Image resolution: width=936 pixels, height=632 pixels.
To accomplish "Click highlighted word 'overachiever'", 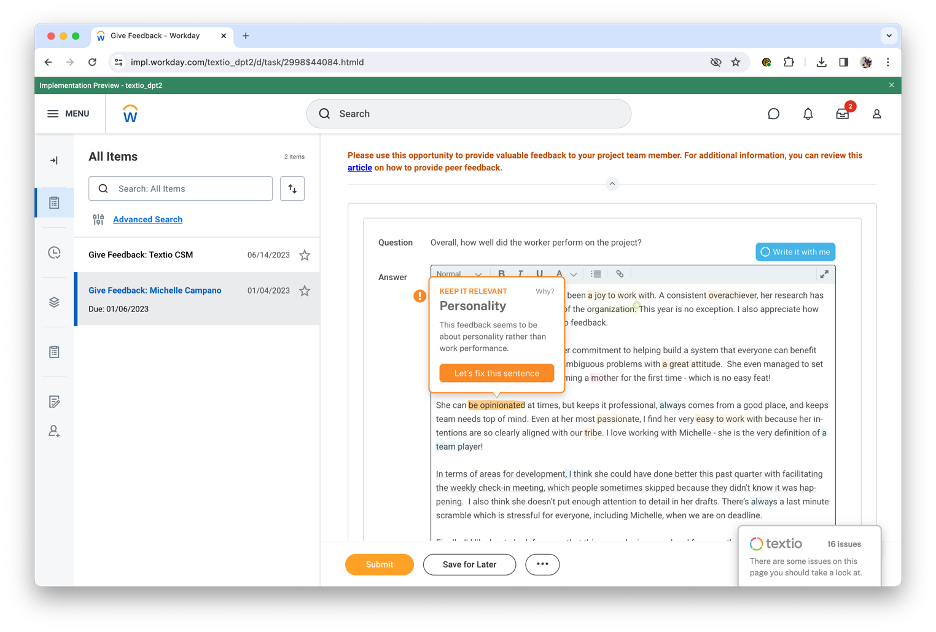I will [732, 295].
